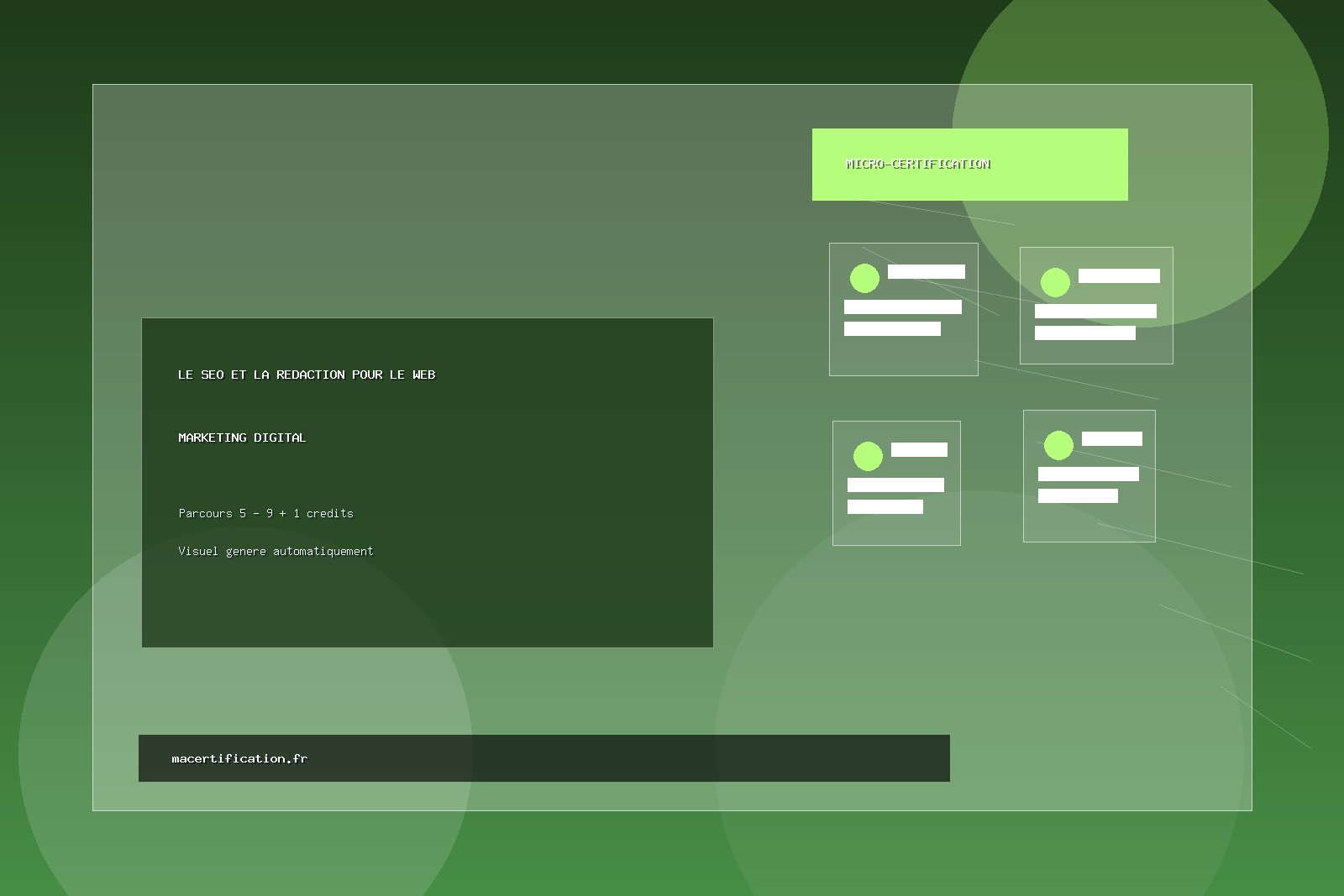Click the title bar beside the upper-right card's circle
The height and width of the screenshot is (896, 1344).
[x=1119, y=275]
